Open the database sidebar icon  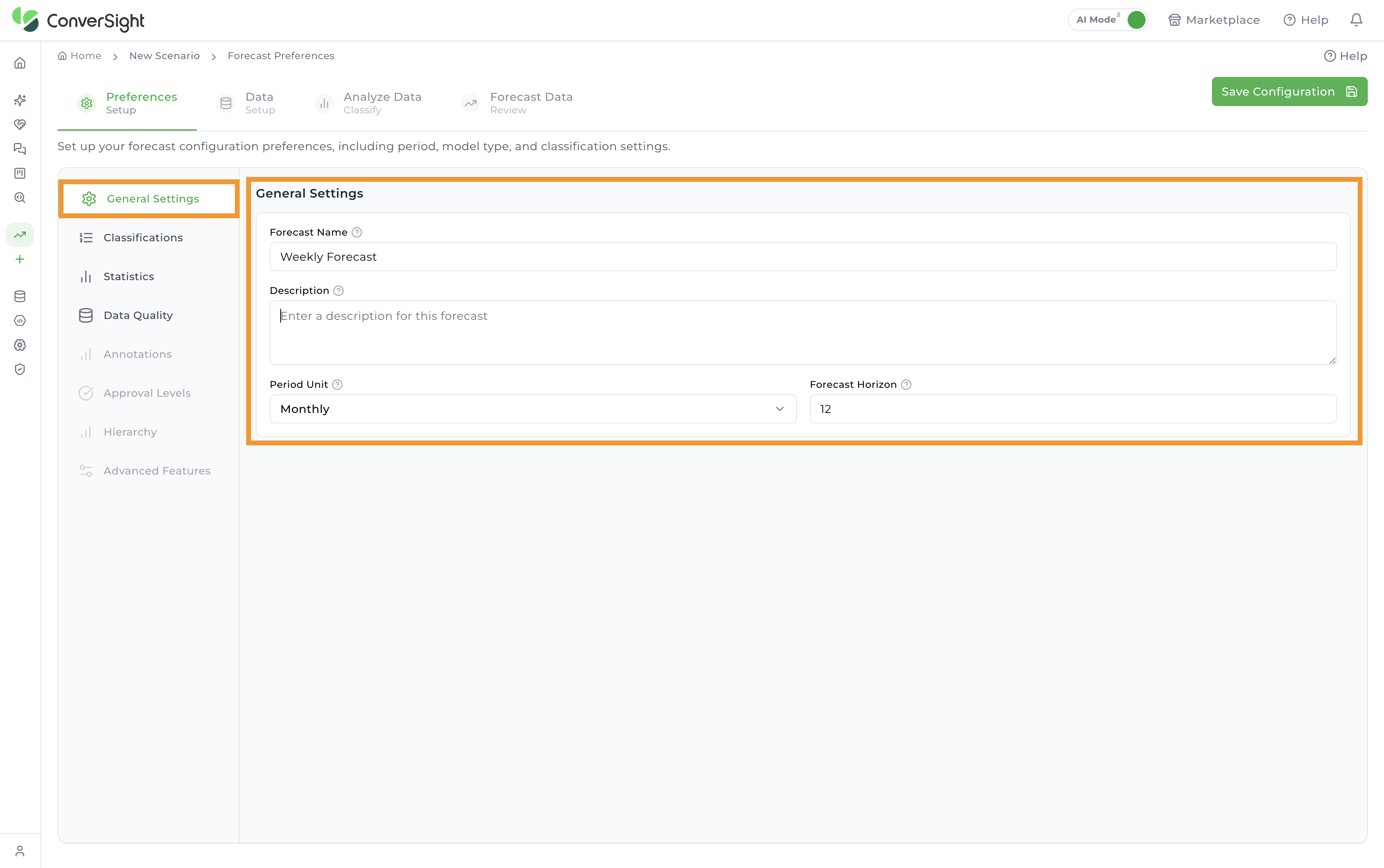coord(20,296)
